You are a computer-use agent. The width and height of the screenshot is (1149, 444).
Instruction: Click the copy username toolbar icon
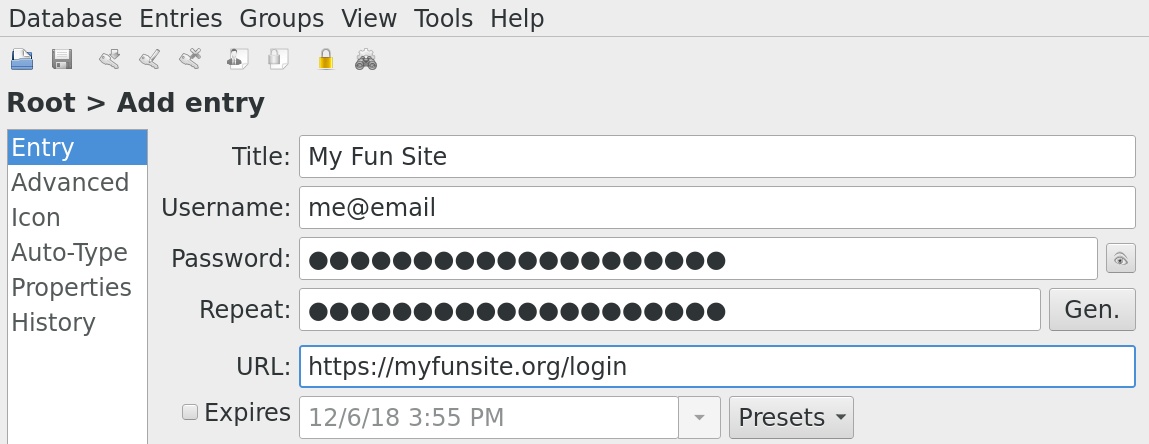[236, 60]
